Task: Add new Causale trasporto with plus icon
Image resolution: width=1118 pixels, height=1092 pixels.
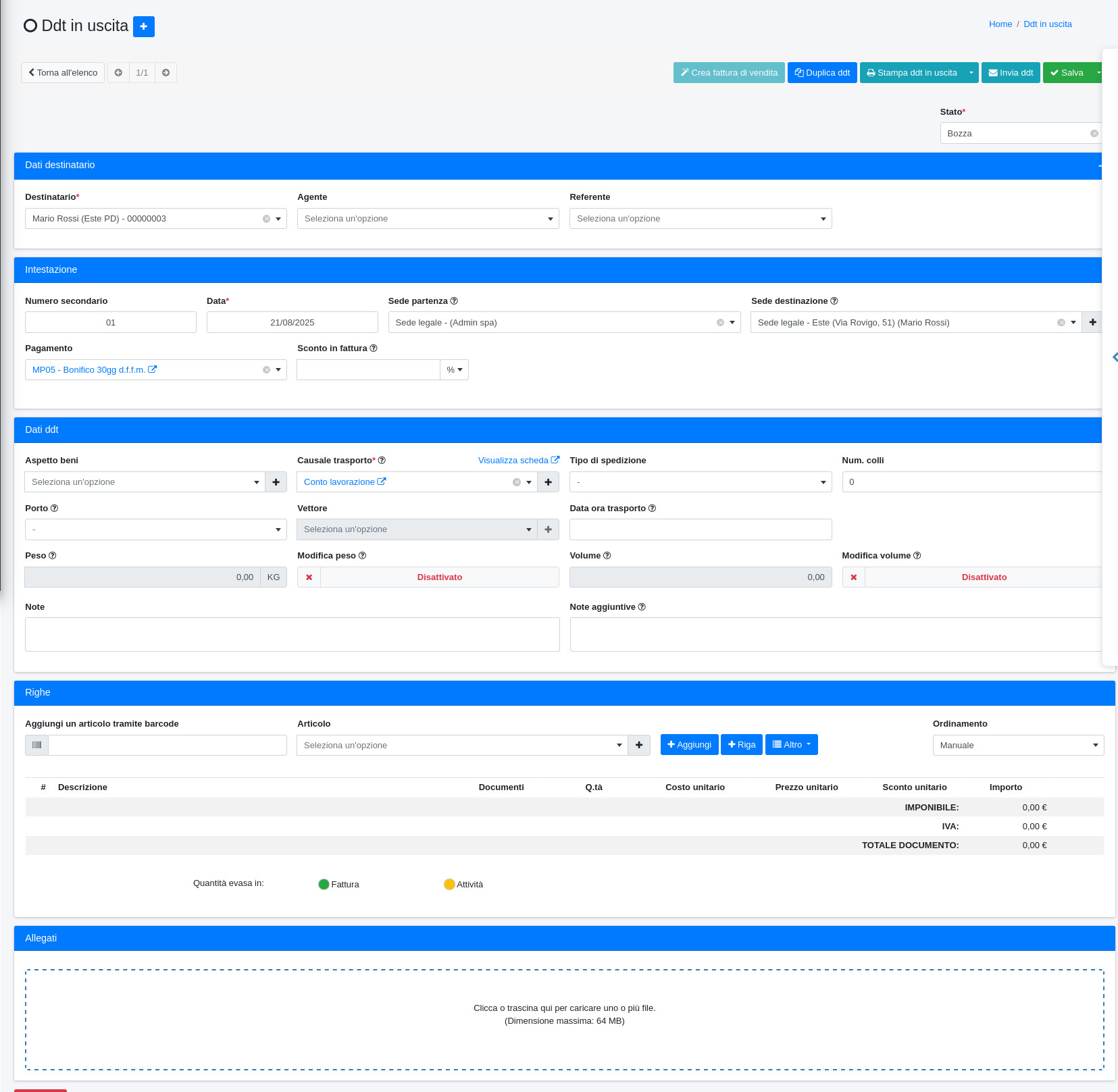Action: coord(548,482)
